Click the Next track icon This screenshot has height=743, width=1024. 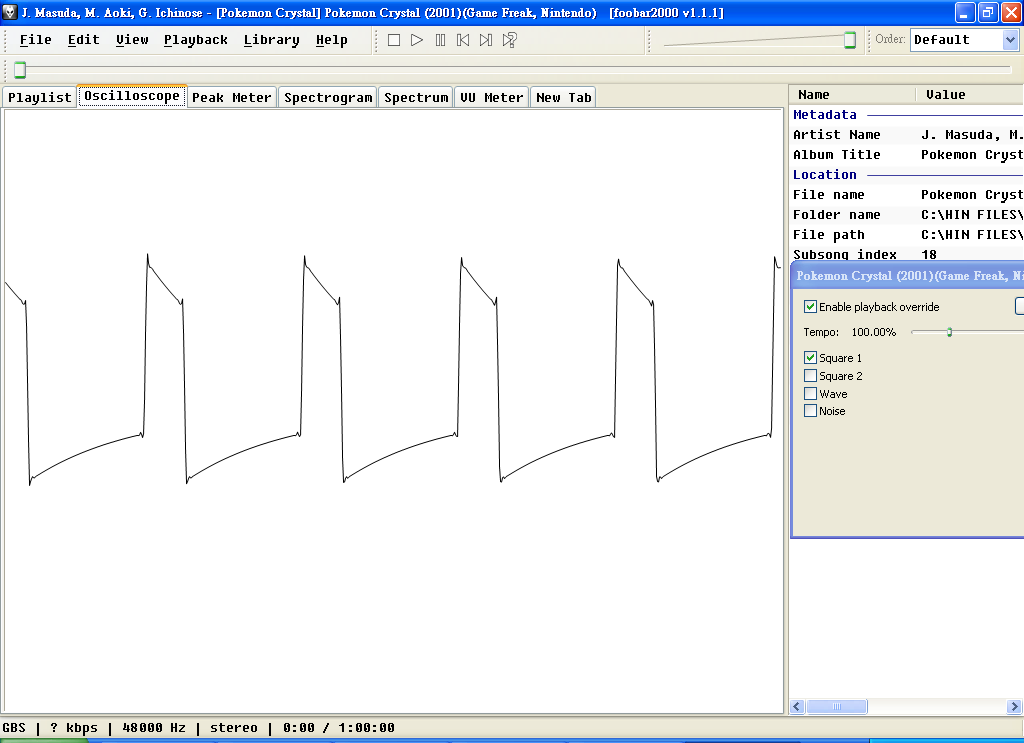pyautogui.click(x=486, y=40)
